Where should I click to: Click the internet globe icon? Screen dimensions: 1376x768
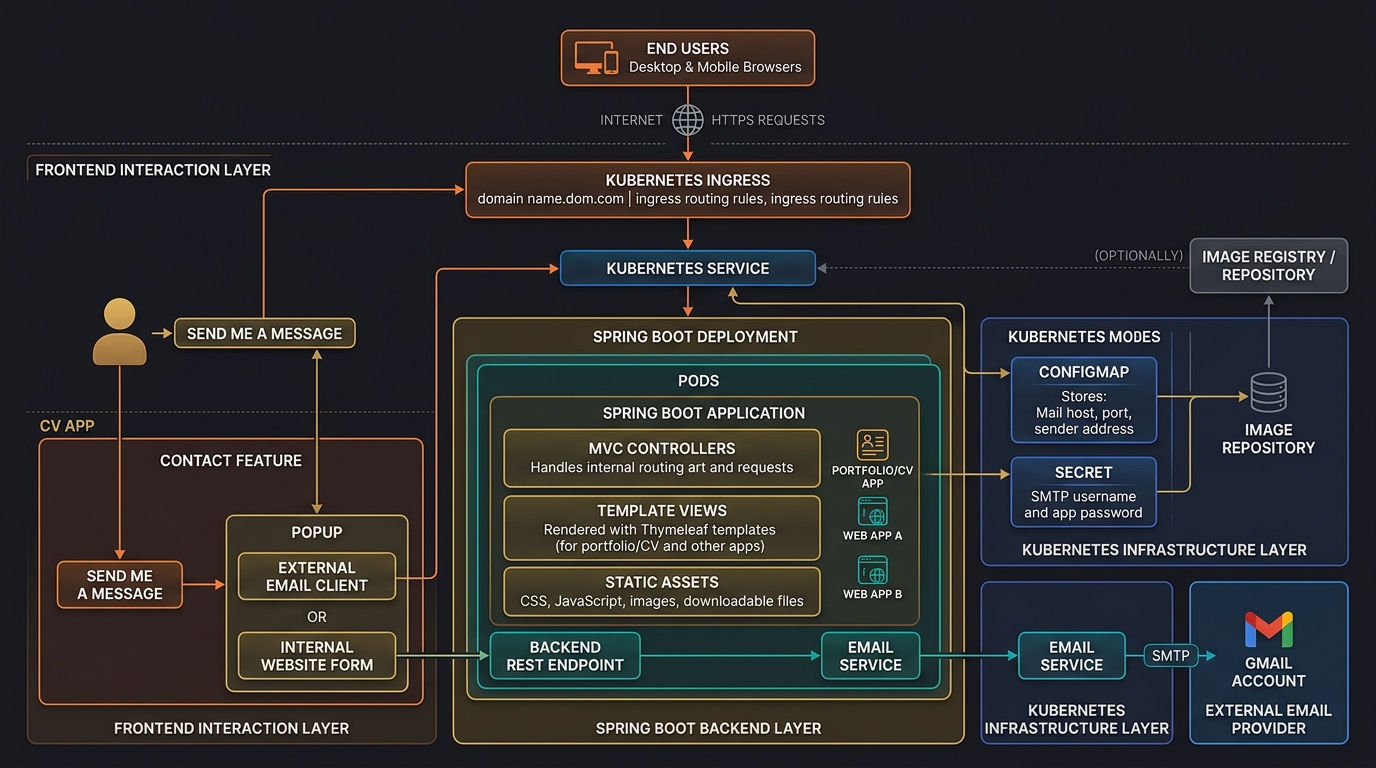687,120
